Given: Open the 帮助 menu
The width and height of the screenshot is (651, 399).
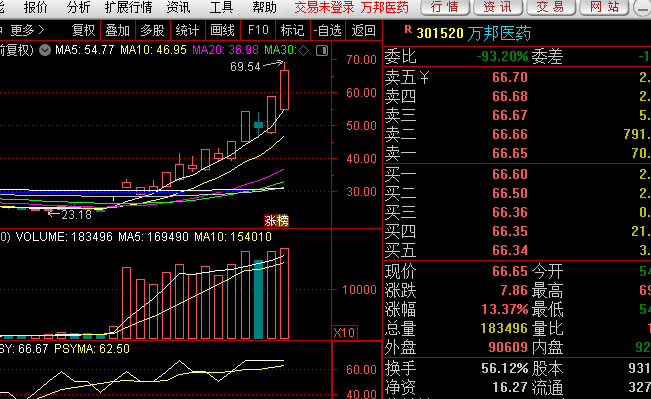Looking at the screenshot, I should (x=264, y=7).
